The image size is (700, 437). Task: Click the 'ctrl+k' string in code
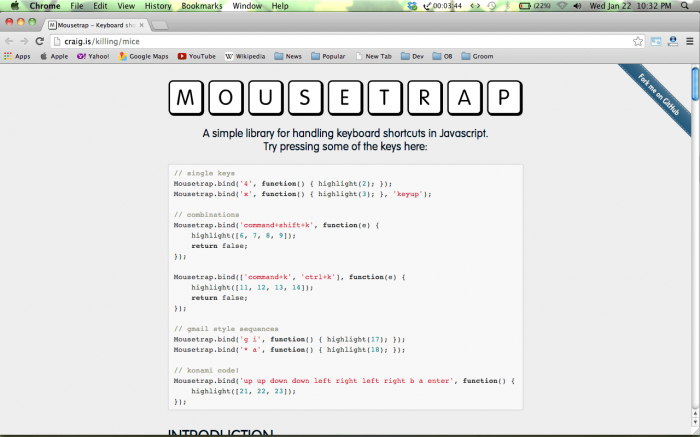coord(319,277)
